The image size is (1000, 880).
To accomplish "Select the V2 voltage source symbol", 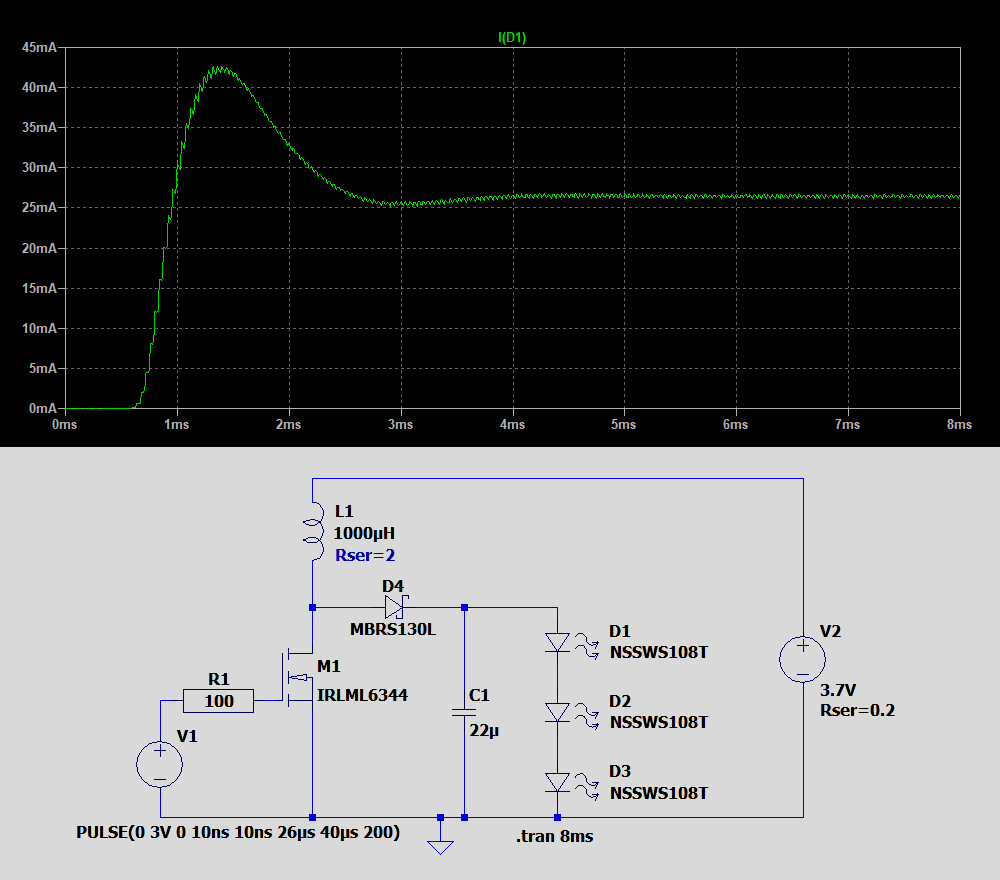I will [802, 659].
